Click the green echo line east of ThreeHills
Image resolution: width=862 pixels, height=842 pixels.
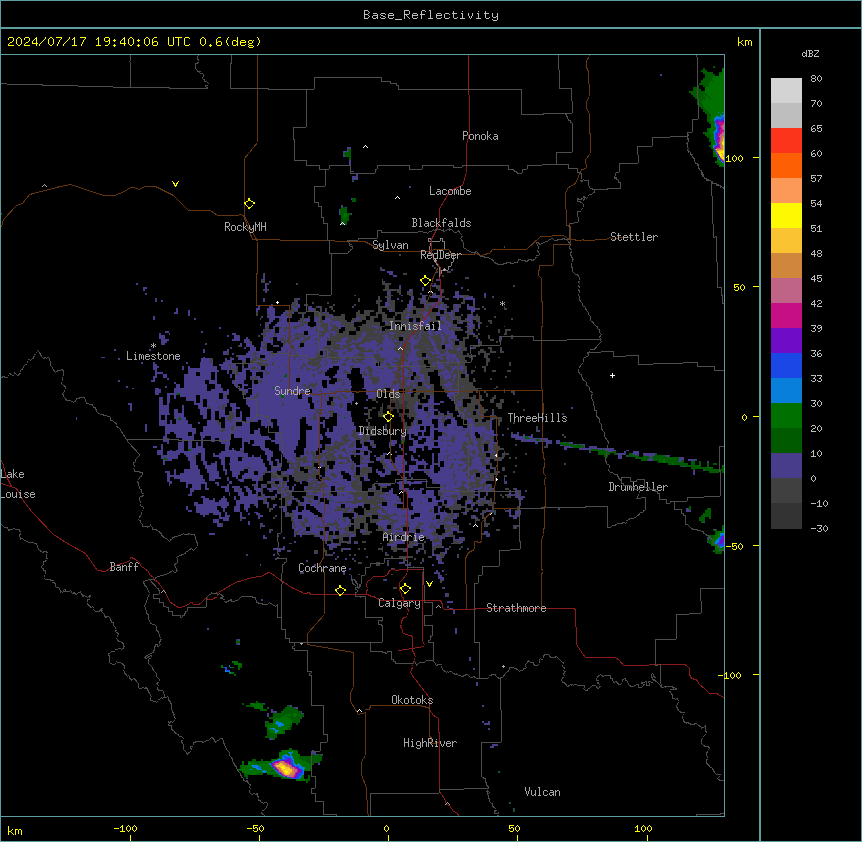pyautogui.click(x=616, y=452)
